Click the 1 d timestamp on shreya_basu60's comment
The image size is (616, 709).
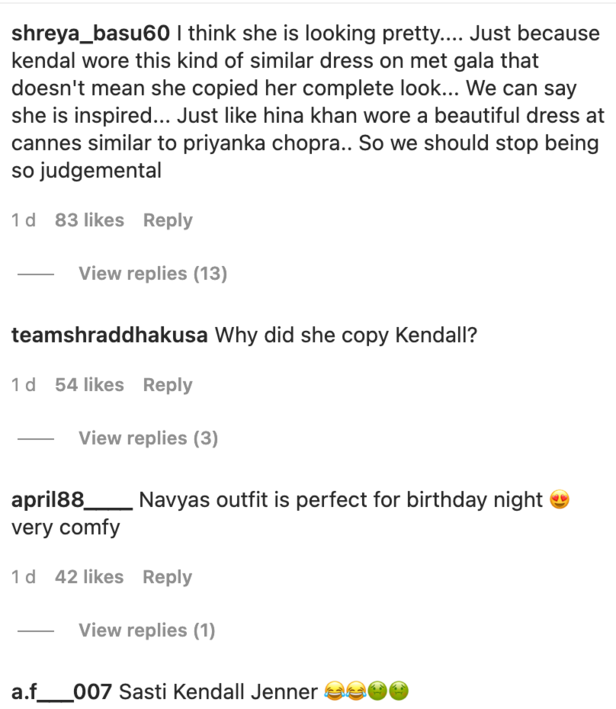23,220
